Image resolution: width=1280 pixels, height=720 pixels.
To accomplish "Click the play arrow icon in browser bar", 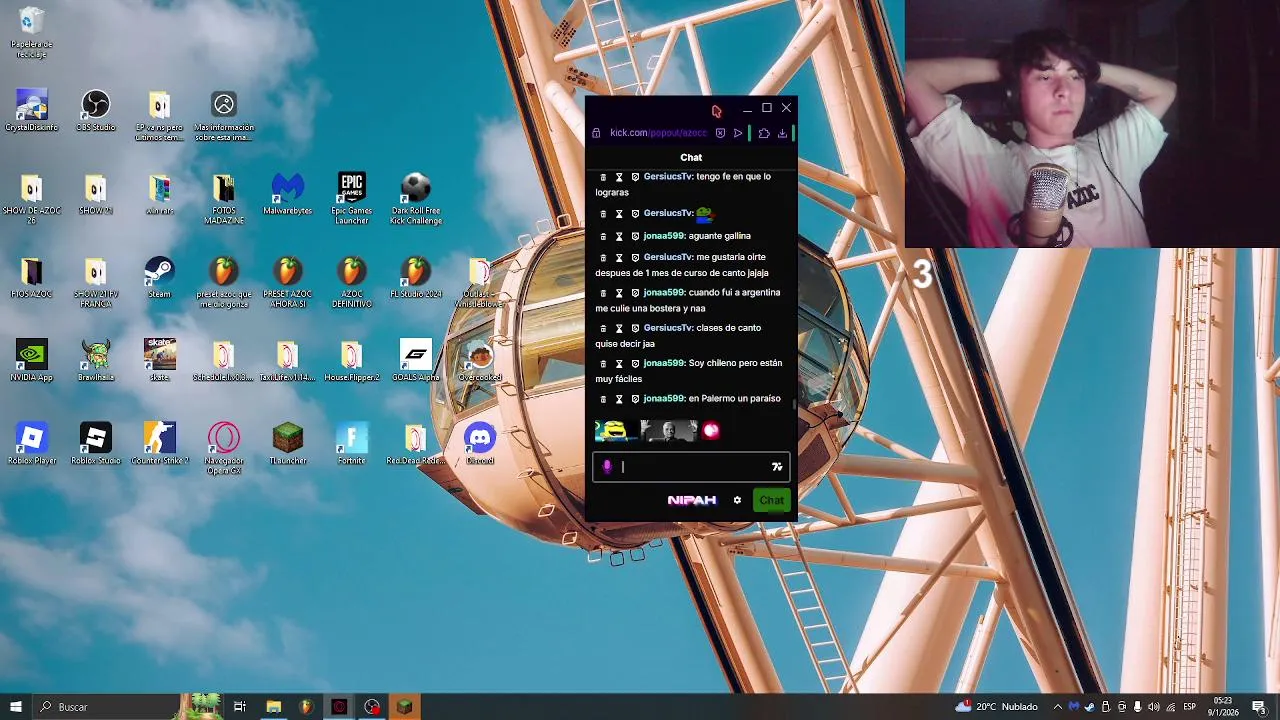I will (x=738, y=133).
